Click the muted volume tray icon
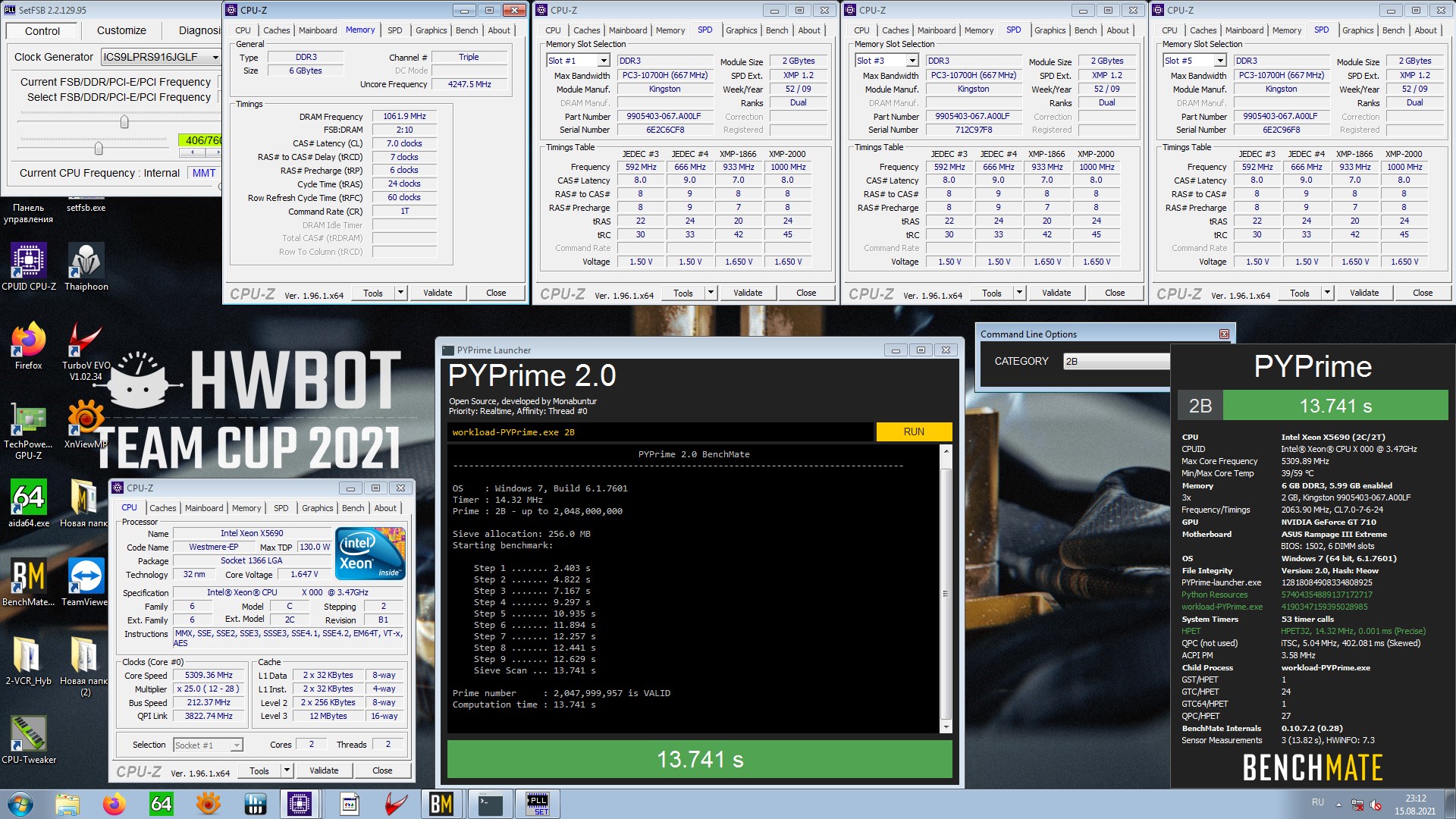Image resolution: width=1456 pixels, height=819 pixels. click(1376, 805)
